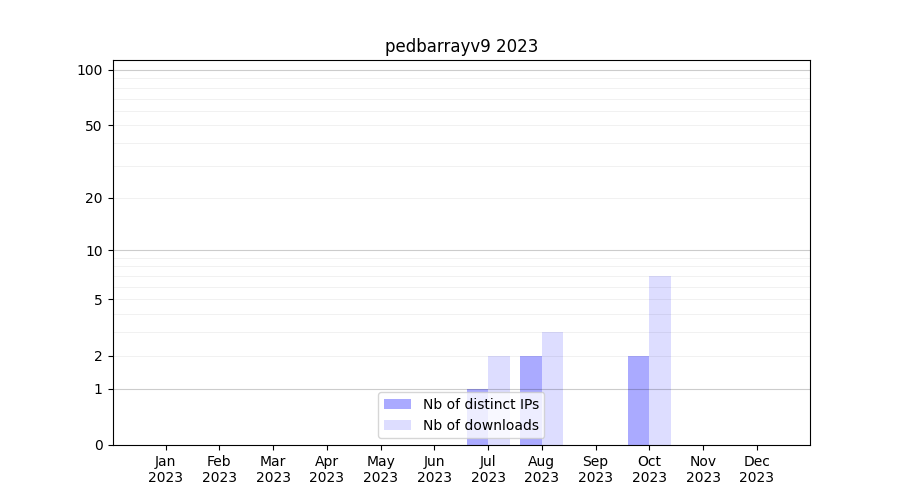900x500 pixels.
Task: Select the 'Nb of downloads' legend label
Action: click(x=480, y=425)
